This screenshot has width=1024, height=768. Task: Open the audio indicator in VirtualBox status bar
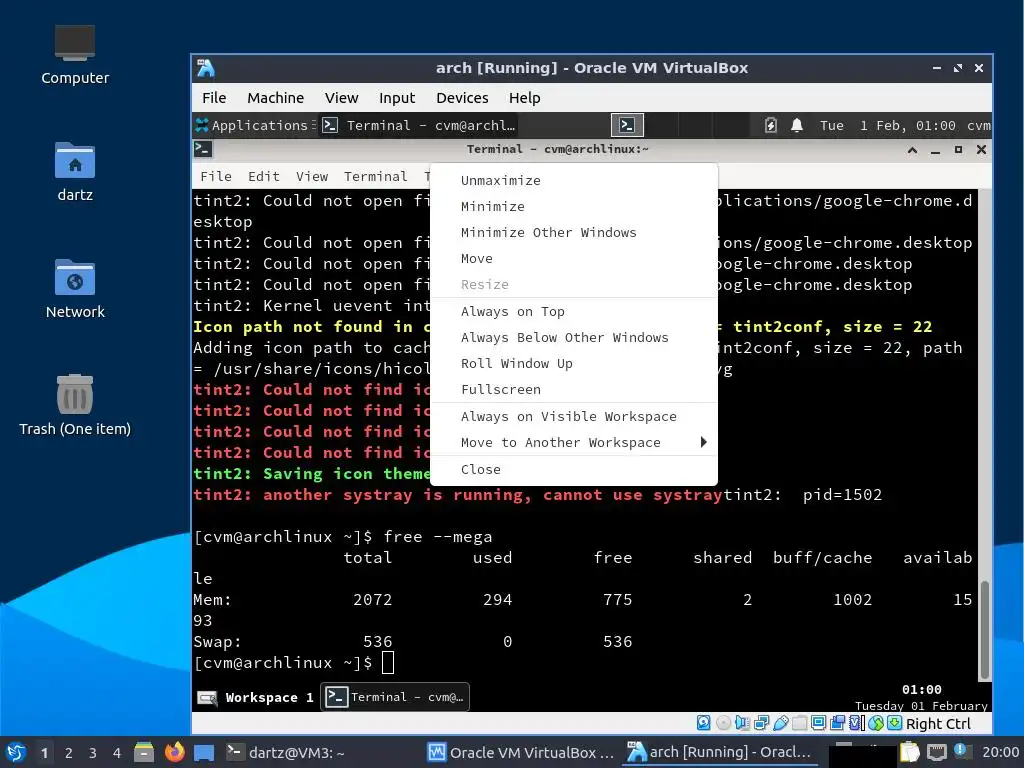(742, 723)
